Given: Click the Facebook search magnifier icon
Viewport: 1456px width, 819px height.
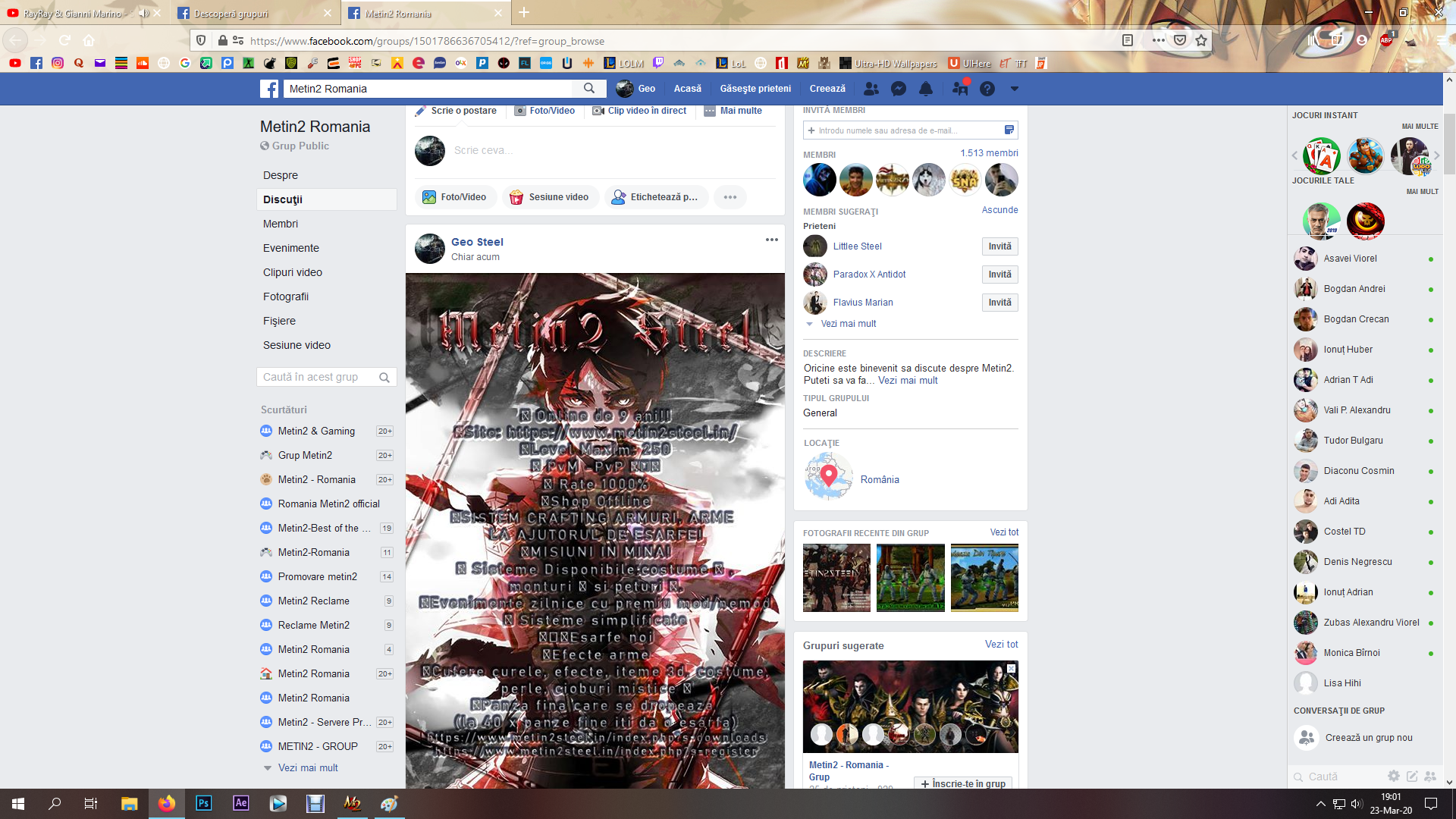Looking at the screenshot, I should [x=589, y=89].
